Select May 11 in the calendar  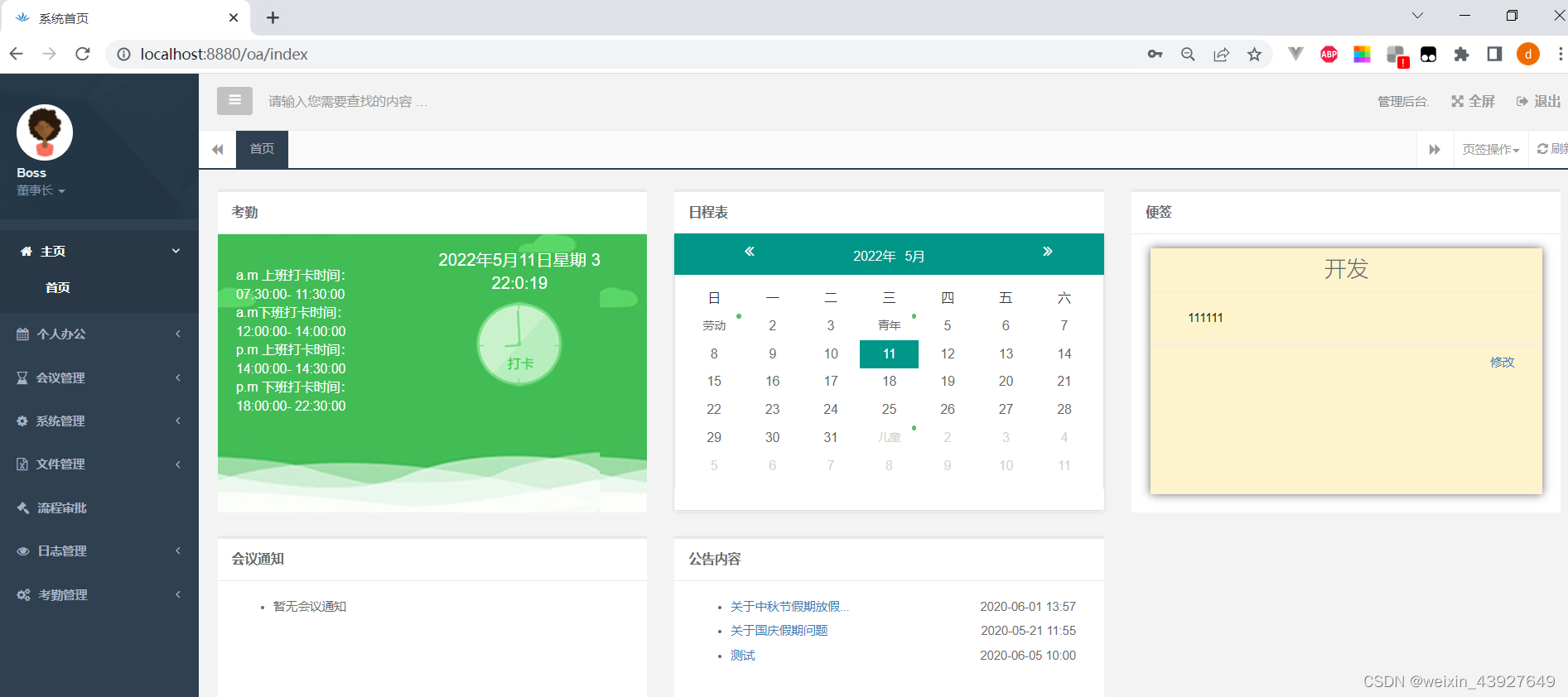click(889, 353)
